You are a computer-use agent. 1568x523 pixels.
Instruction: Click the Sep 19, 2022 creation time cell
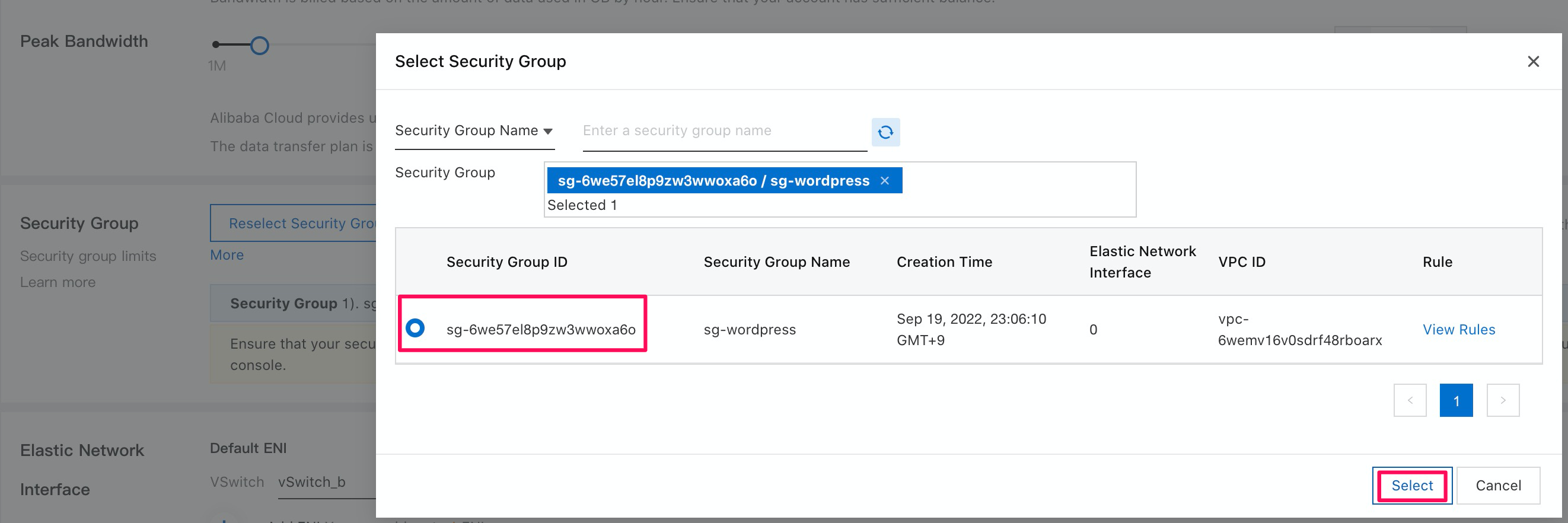(971, 329)
